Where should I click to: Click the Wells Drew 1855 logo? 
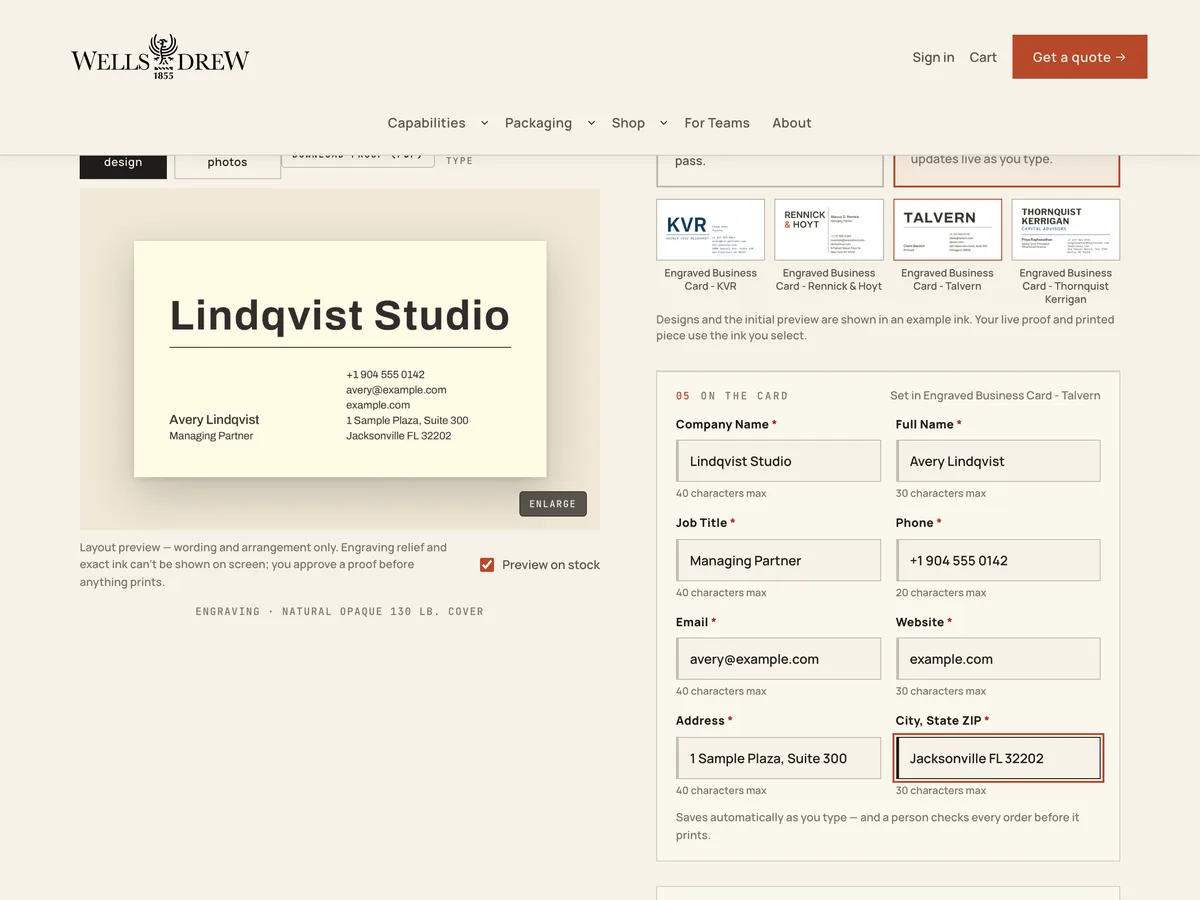tap(160, 57)
